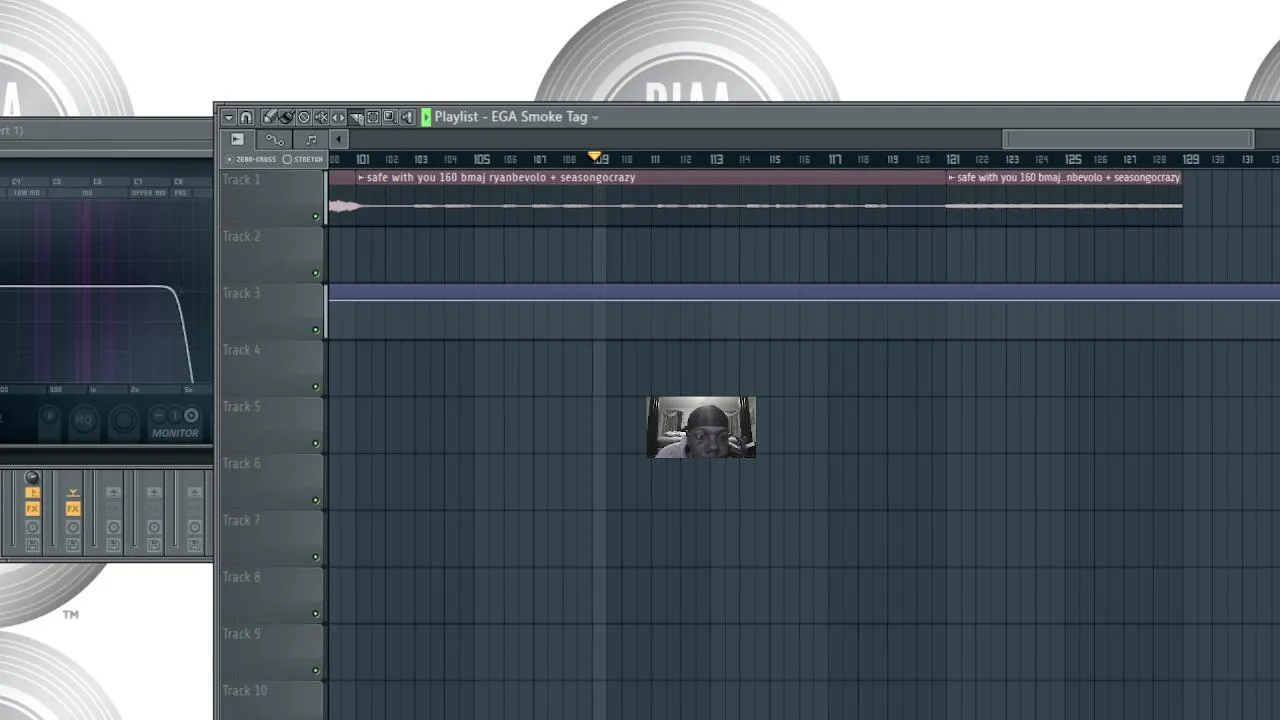The width and height of the screenshot is (1280, 720).
Task: Click the round knob beside HQ in EQ plugin
Action: (x=123, y=420)
